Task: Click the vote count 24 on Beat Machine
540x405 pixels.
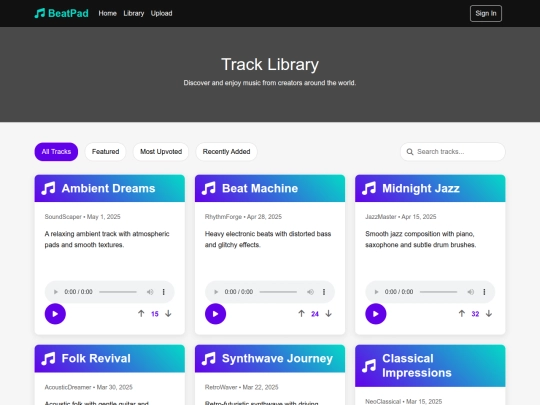Action: [315, 314]
